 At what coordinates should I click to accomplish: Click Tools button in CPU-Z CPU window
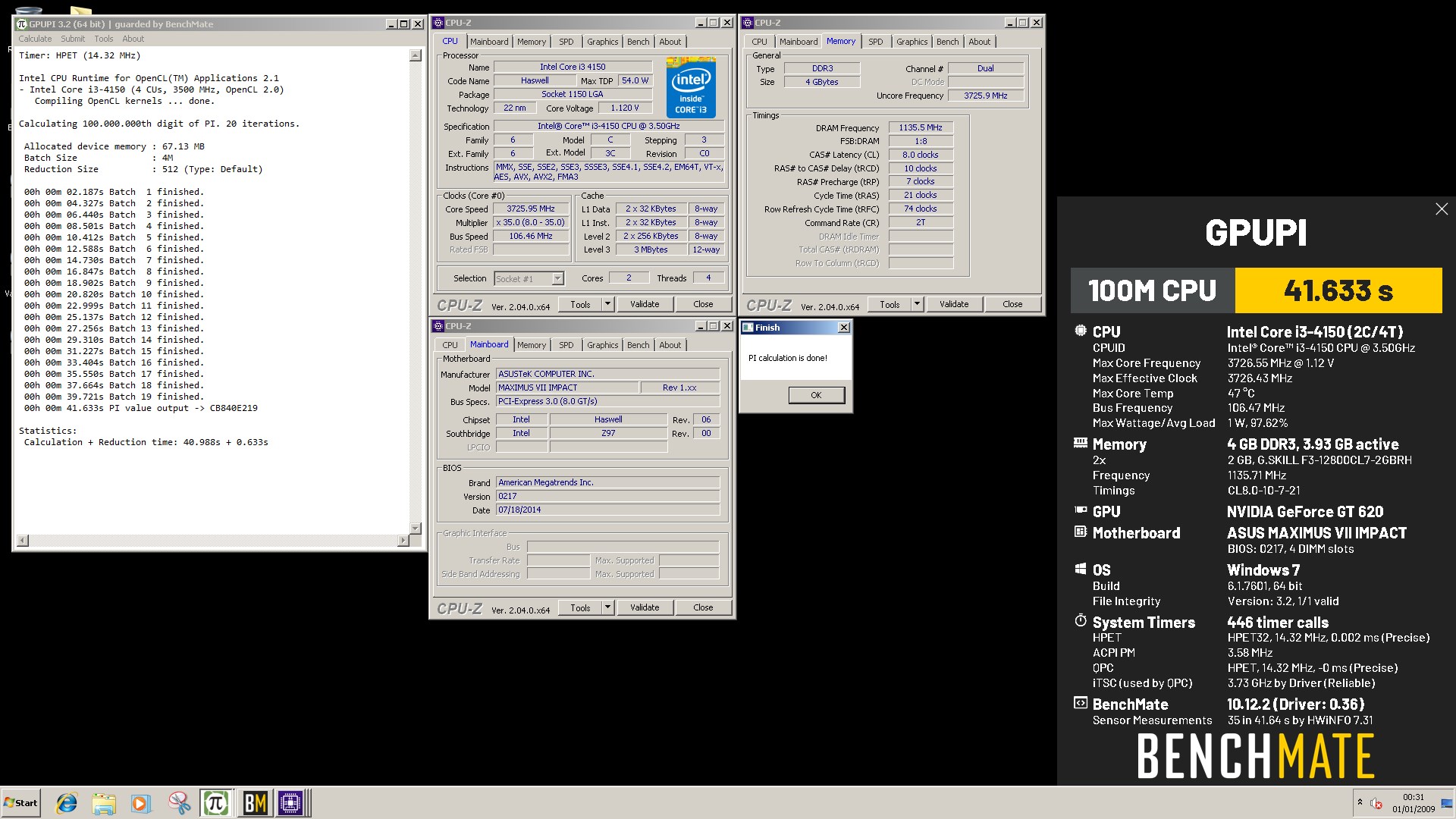[580, 304]
